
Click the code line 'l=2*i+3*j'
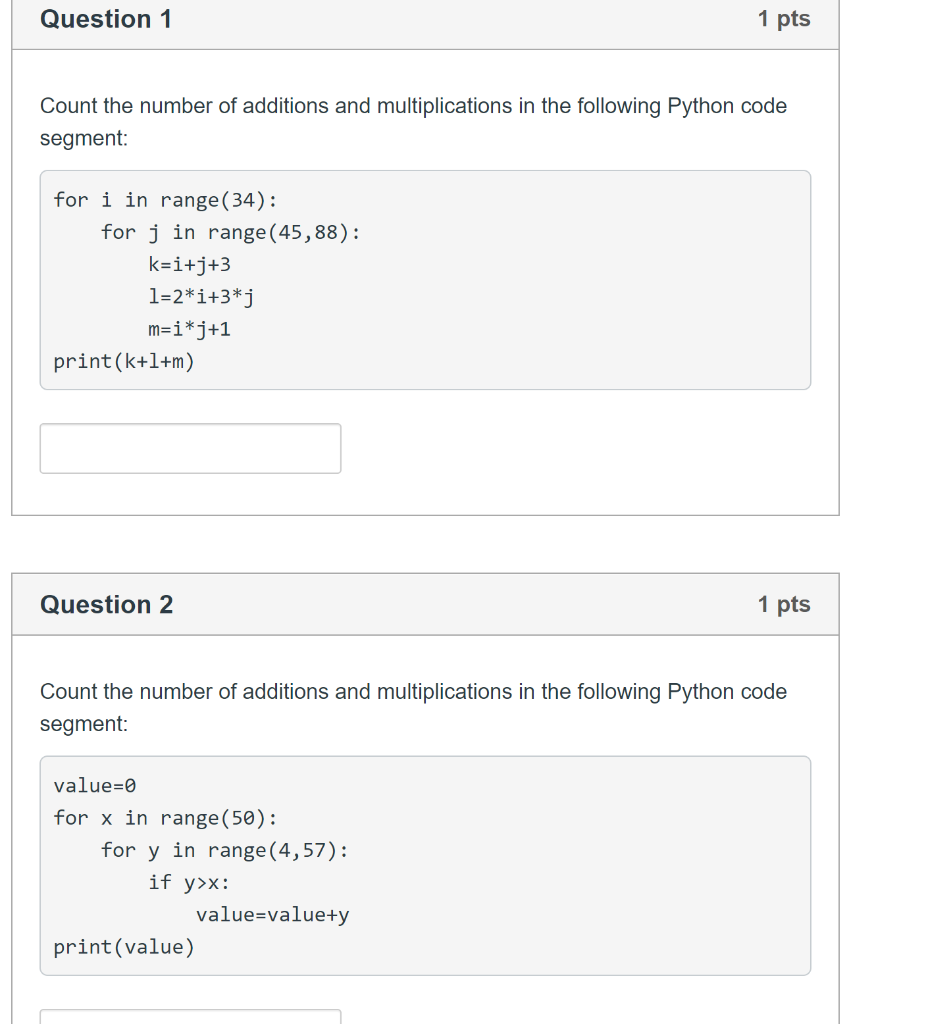[201, 297]
